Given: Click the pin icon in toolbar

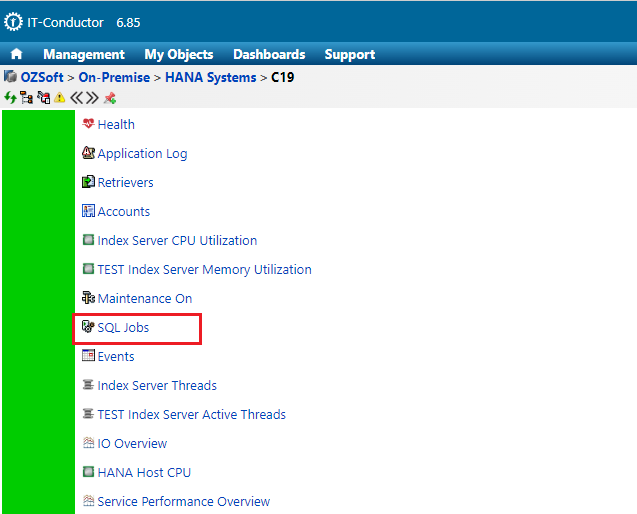Looking at the screenshot, I should [110, 98].
